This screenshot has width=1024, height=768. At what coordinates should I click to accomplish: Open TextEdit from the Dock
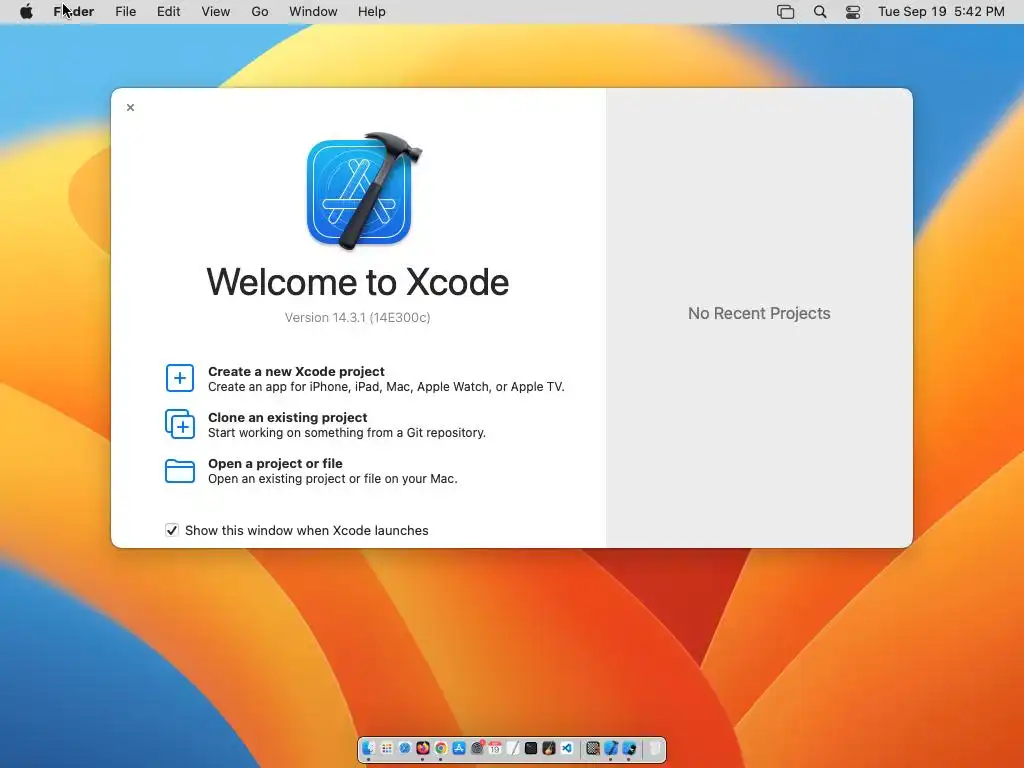pos(513,748)
